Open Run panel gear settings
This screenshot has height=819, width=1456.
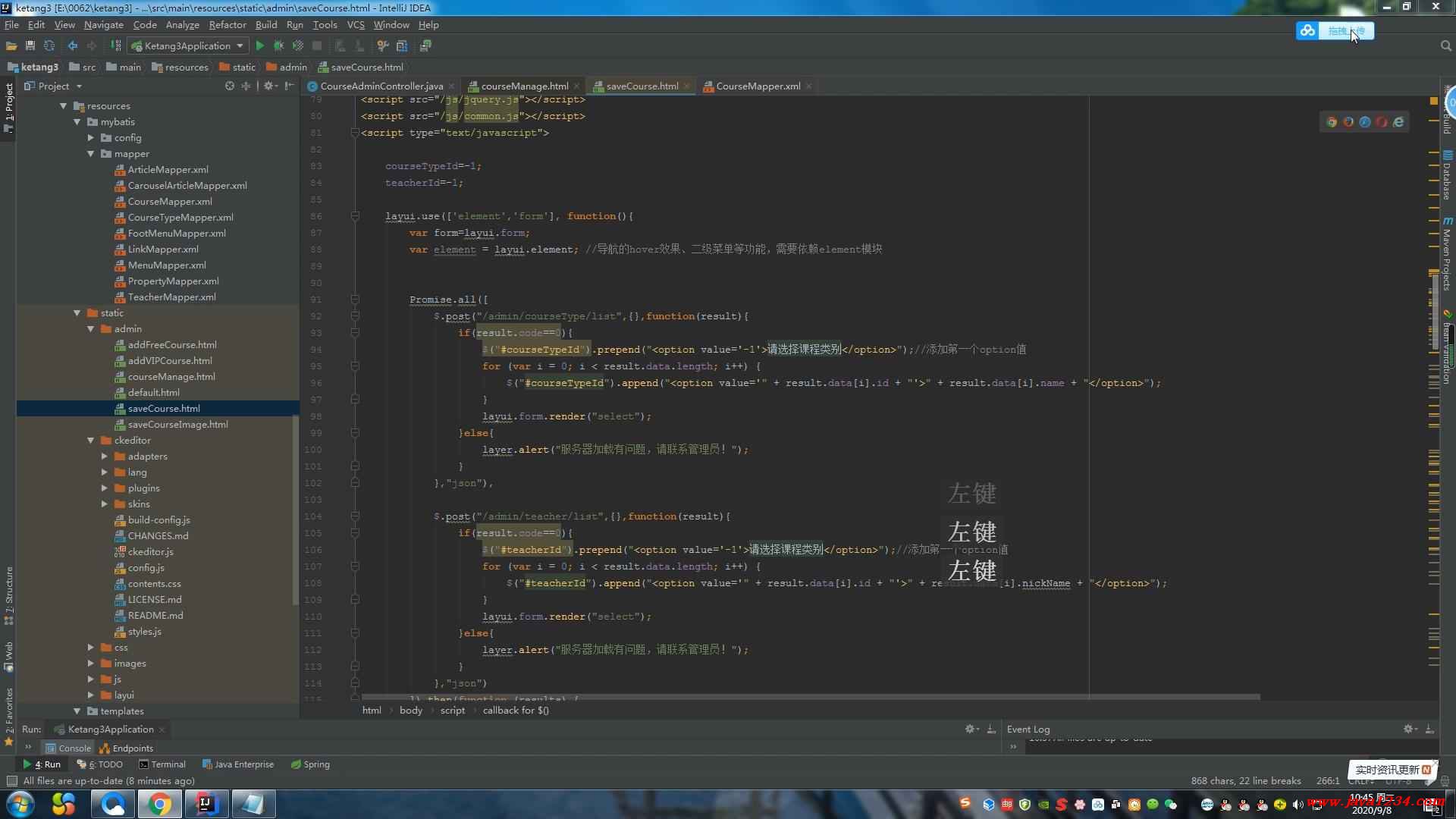pyautogui.click(x=971, y=729)
